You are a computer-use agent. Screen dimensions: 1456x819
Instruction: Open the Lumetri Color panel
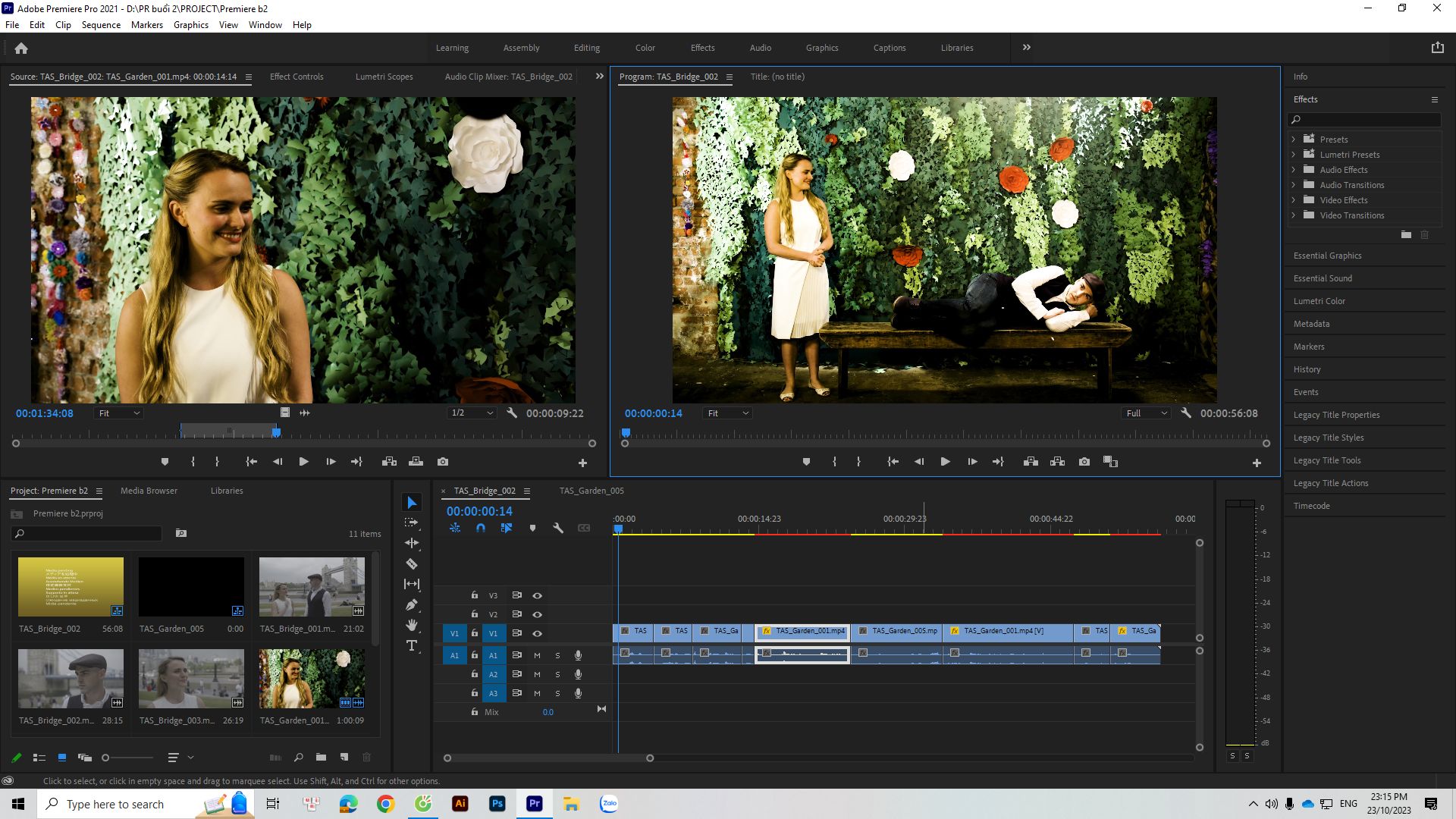[1319, 301]
